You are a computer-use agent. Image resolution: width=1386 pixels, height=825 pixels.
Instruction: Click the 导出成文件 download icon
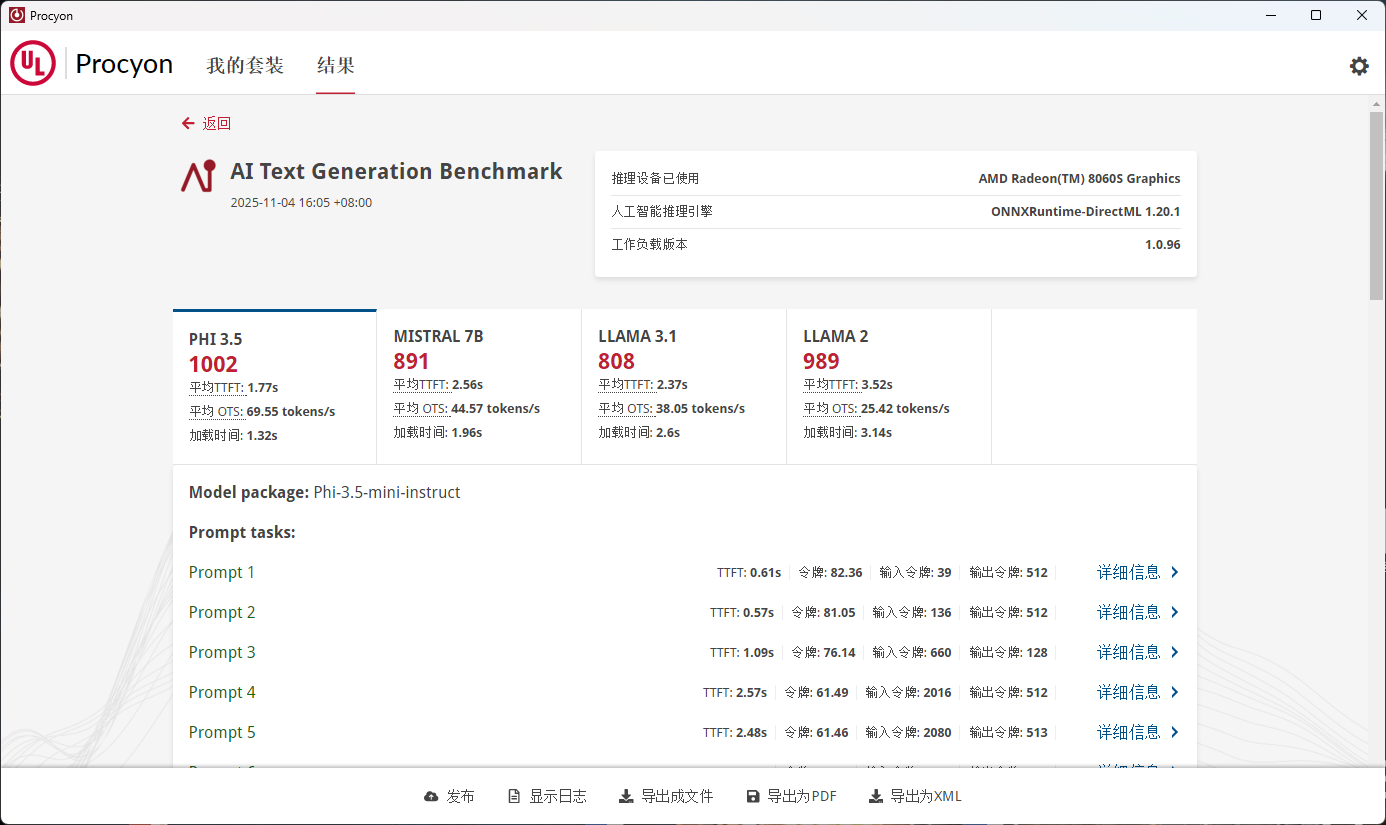coord(626,797)
